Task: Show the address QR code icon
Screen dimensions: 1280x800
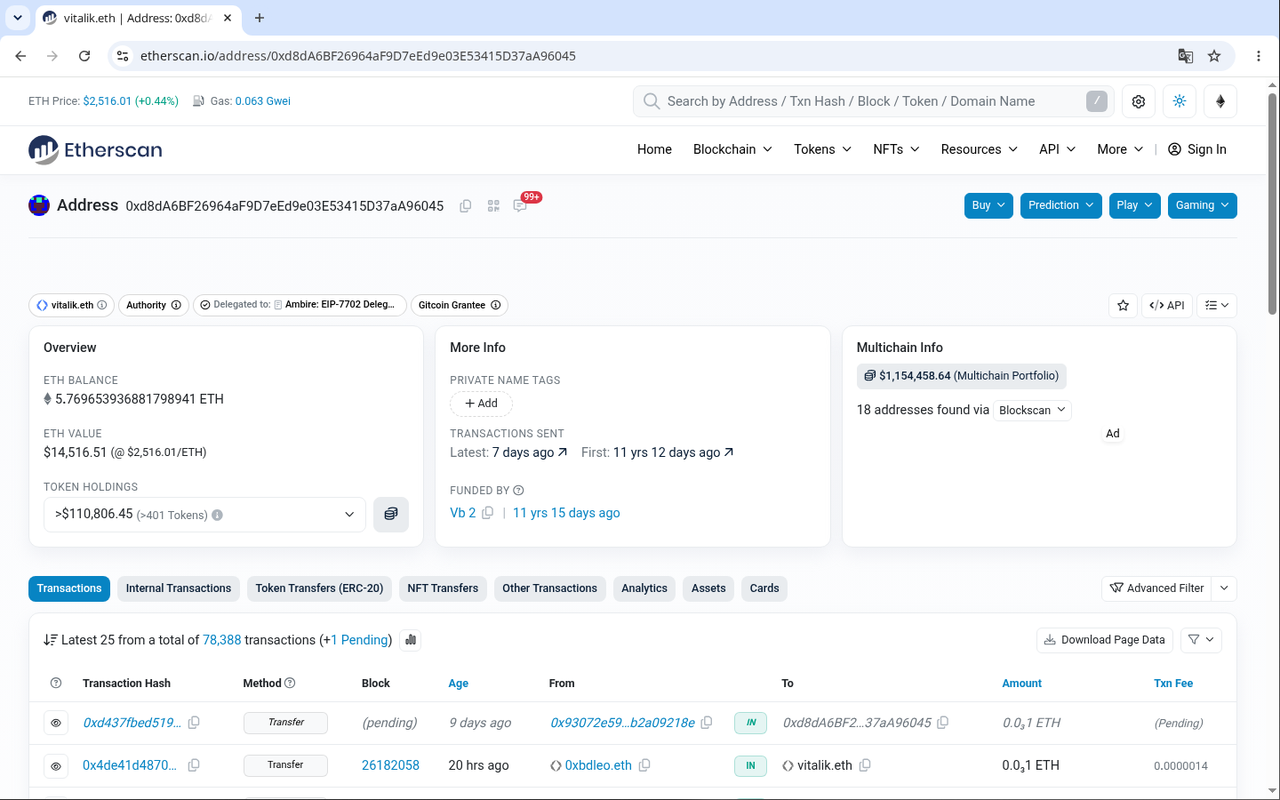Action: [493, 206]
